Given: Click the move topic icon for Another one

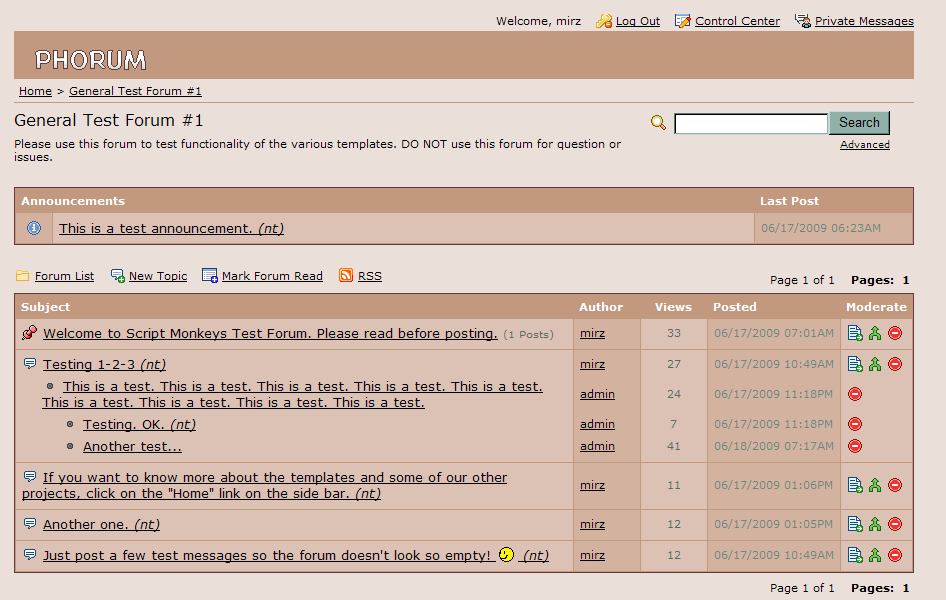Looking at the screenshot, I should pyautogui.click(x=855, y=524).
